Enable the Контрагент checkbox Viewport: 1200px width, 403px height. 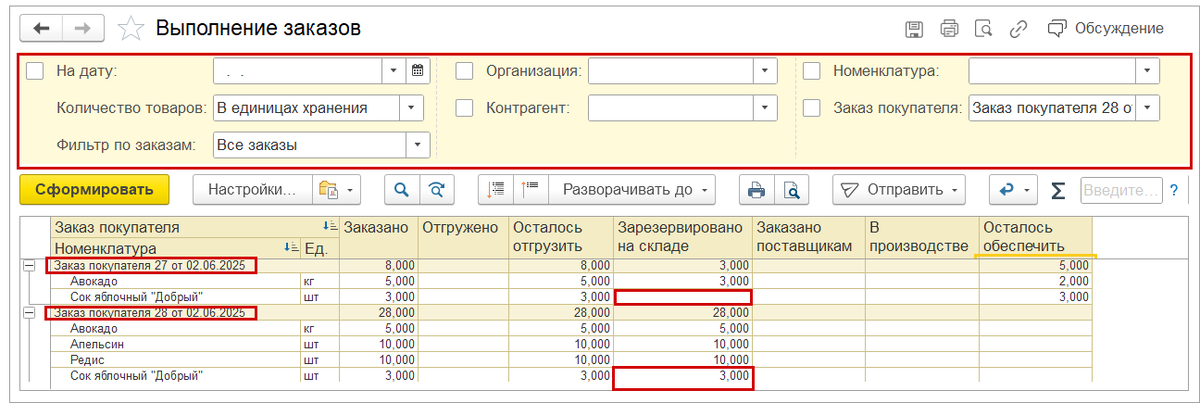(x=464, y=107)
